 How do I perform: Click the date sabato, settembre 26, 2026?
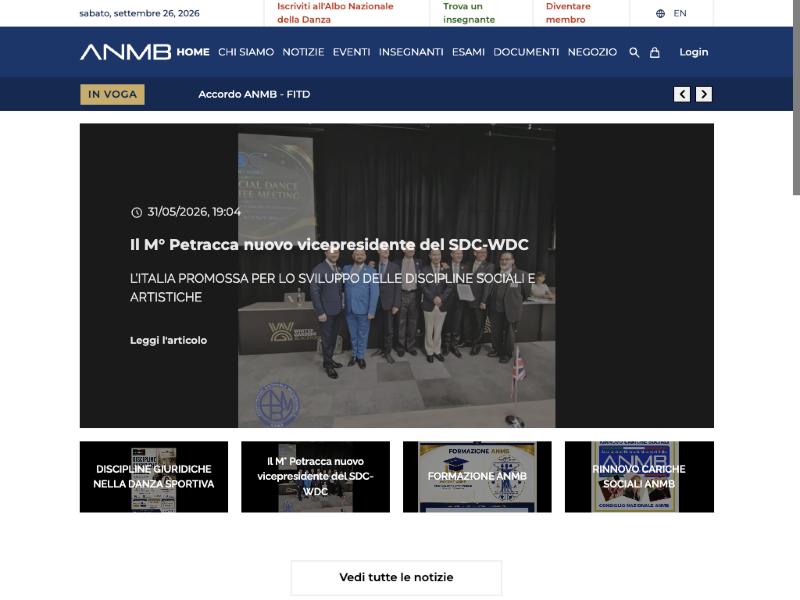(x=139, y=13)
